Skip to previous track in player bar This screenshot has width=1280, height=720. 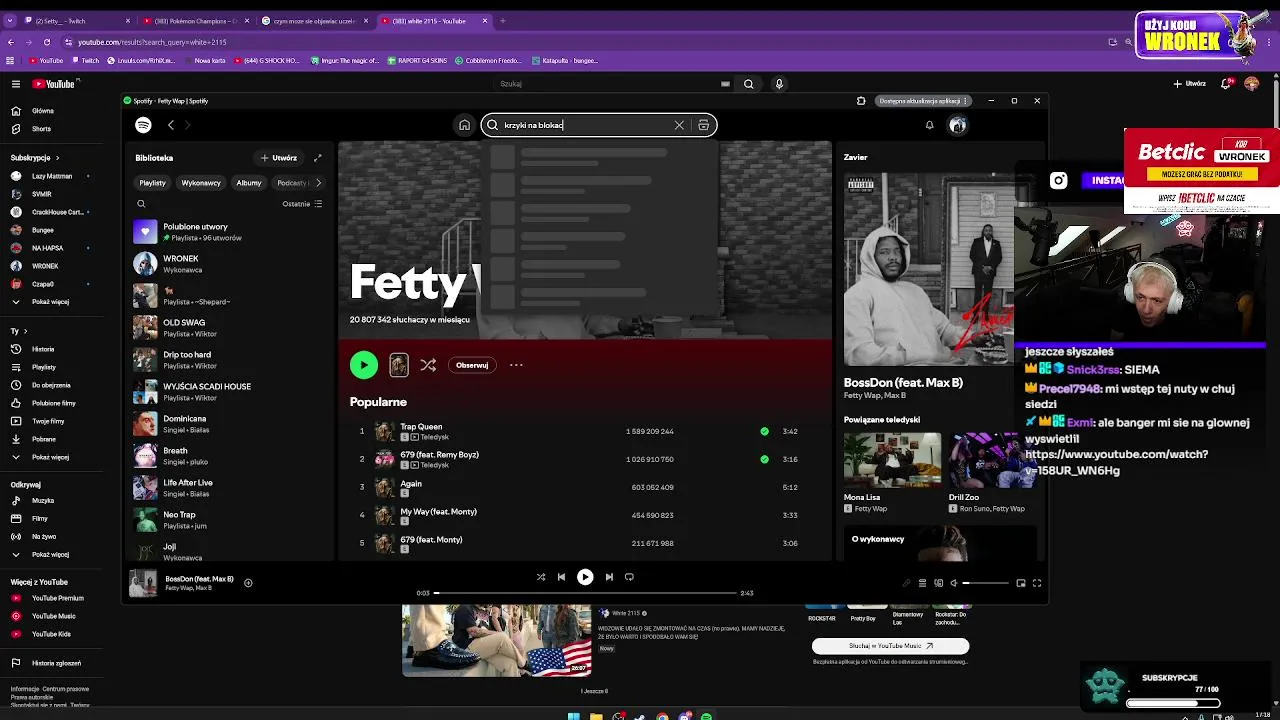561,577
